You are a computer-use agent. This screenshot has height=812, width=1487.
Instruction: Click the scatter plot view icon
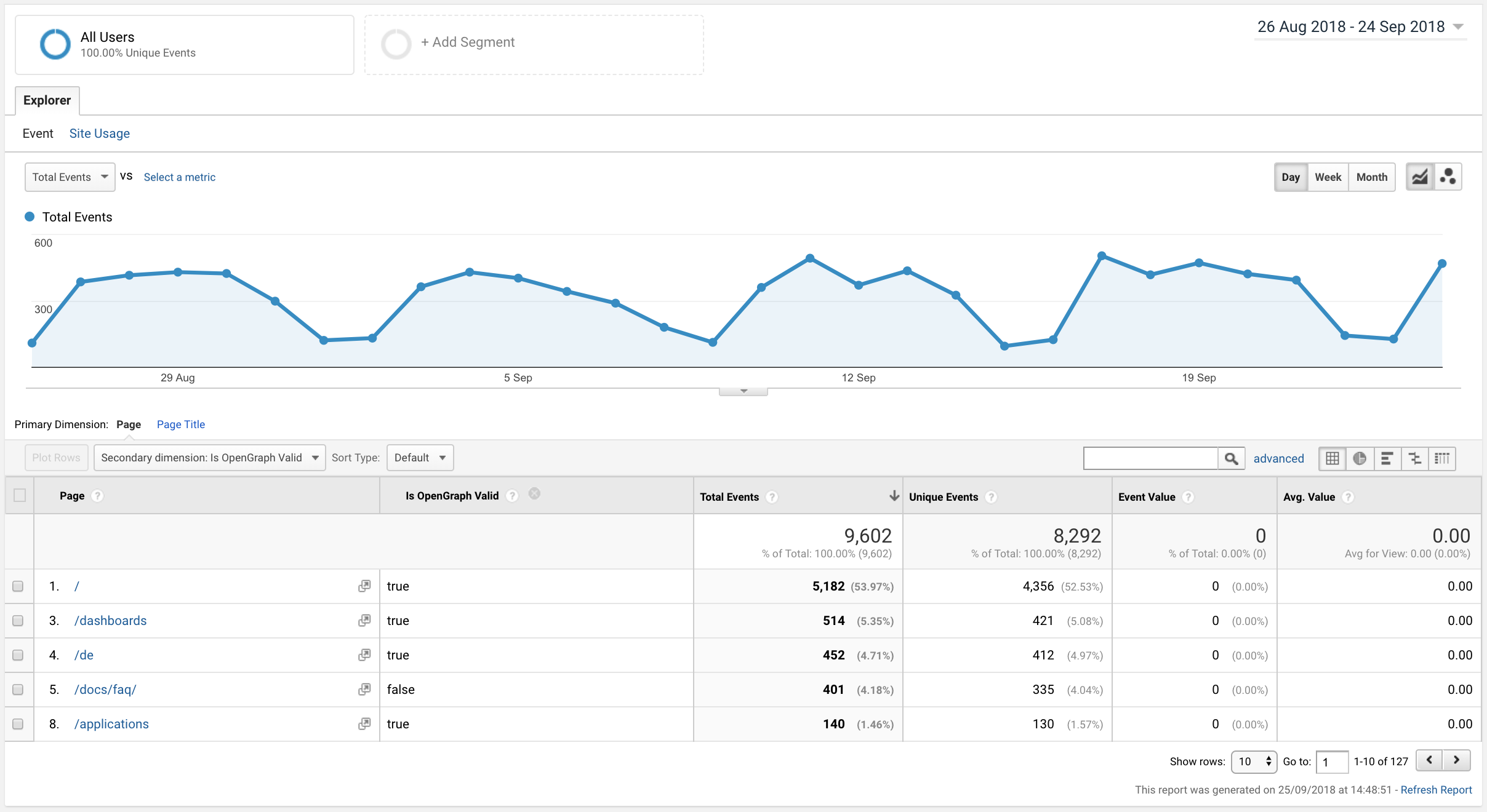pyautogui.click(x=1448, y=177)
